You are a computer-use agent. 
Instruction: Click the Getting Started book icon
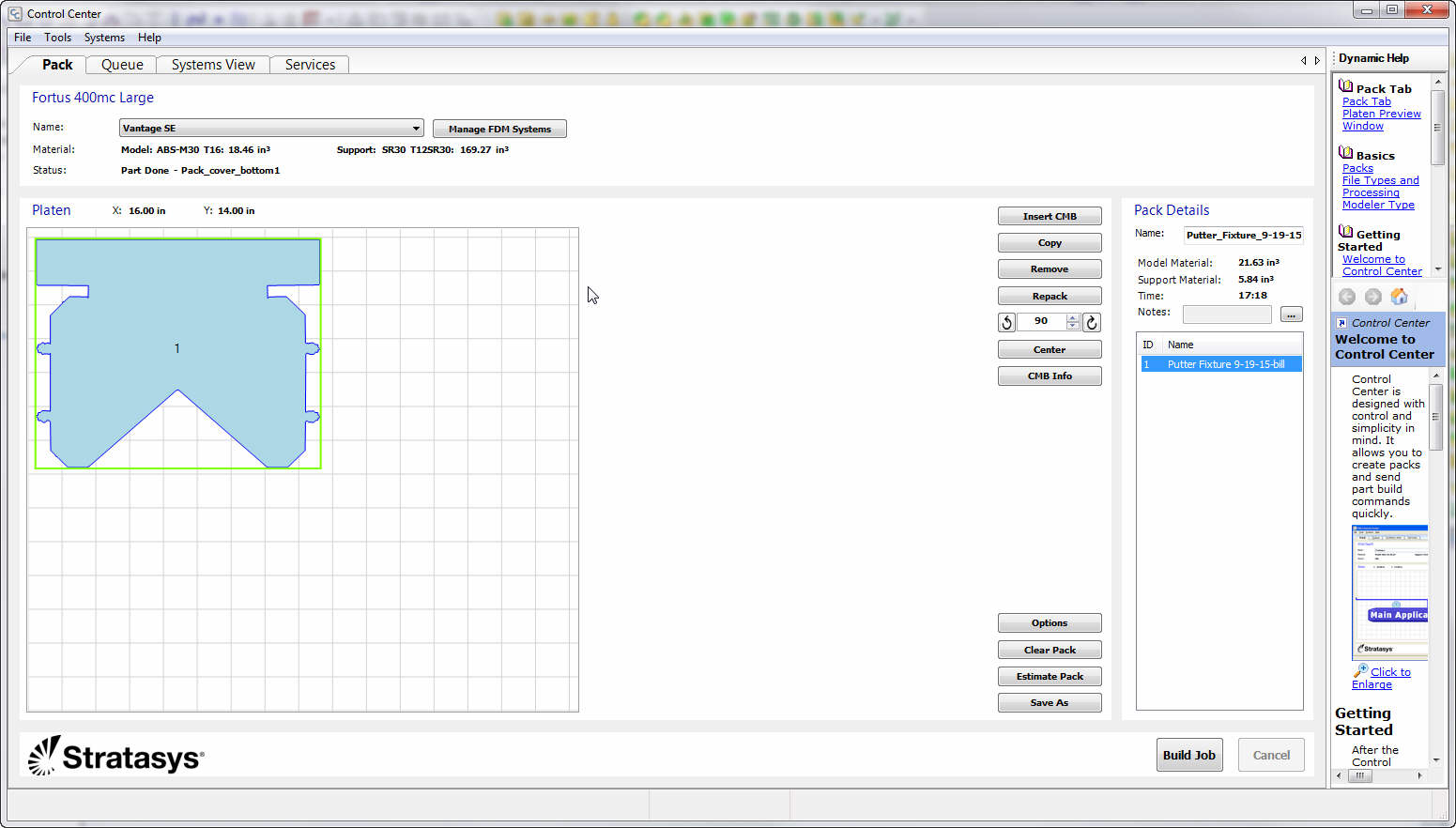click(x=1345, y=232)
